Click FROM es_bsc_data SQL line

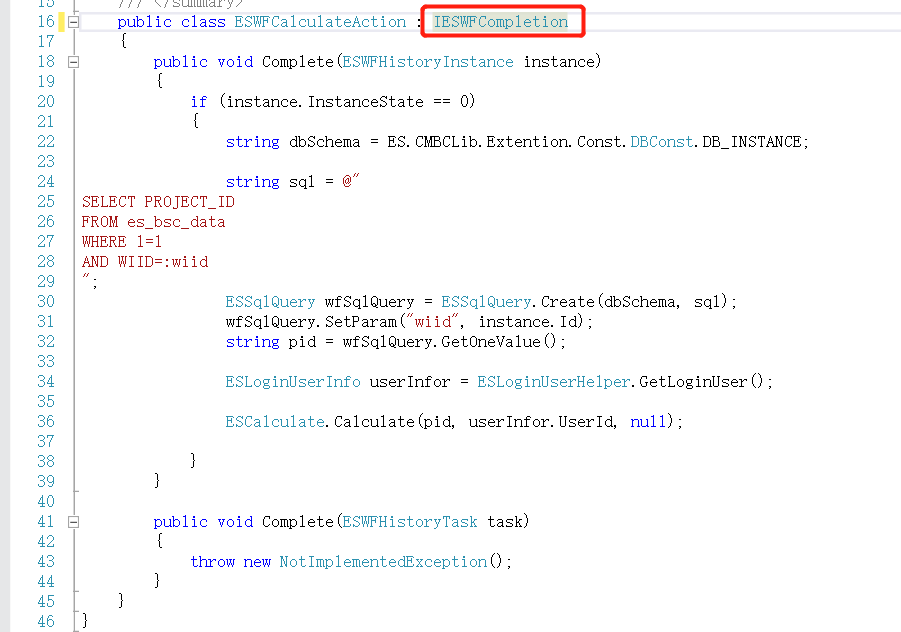pos(153,222)
